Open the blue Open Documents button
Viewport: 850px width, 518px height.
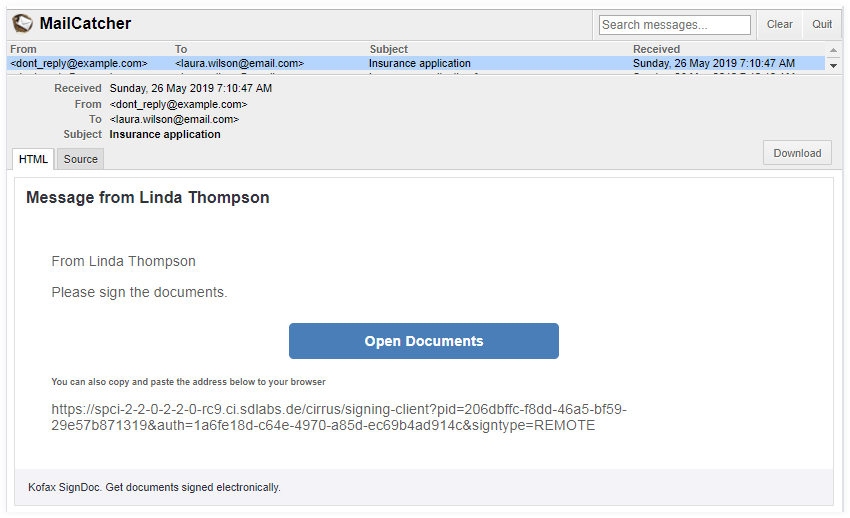coord(424,341)
